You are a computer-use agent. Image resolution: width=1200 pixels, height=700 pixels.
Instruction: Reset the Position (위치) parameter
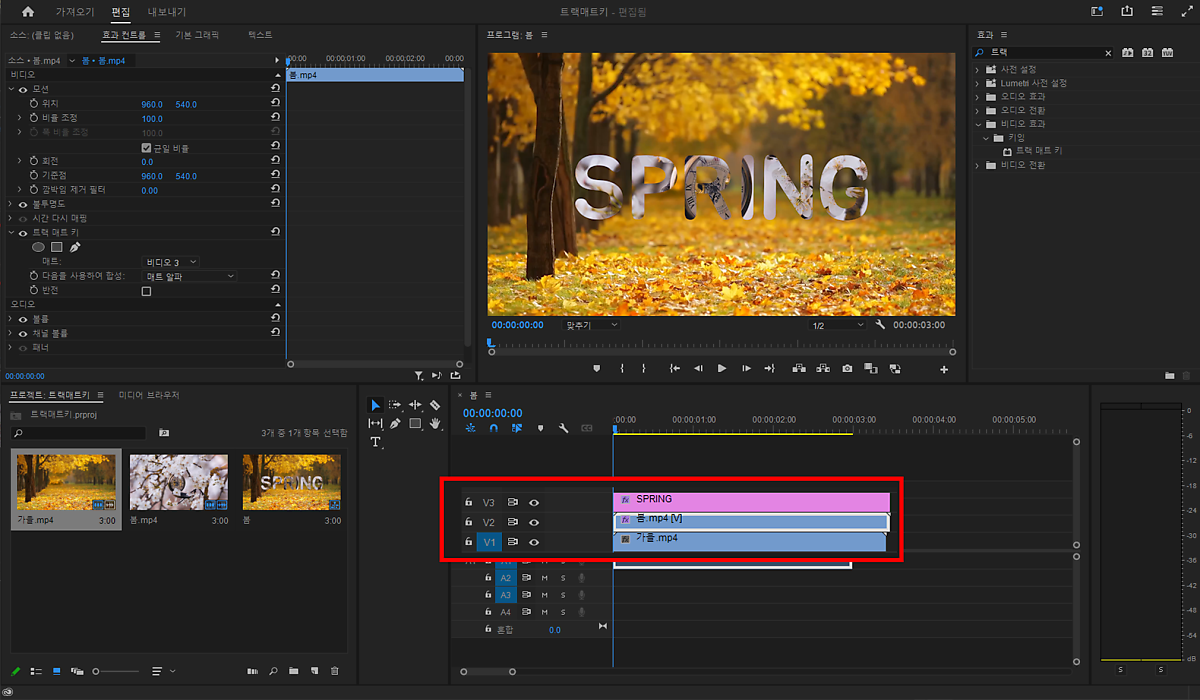275,104
